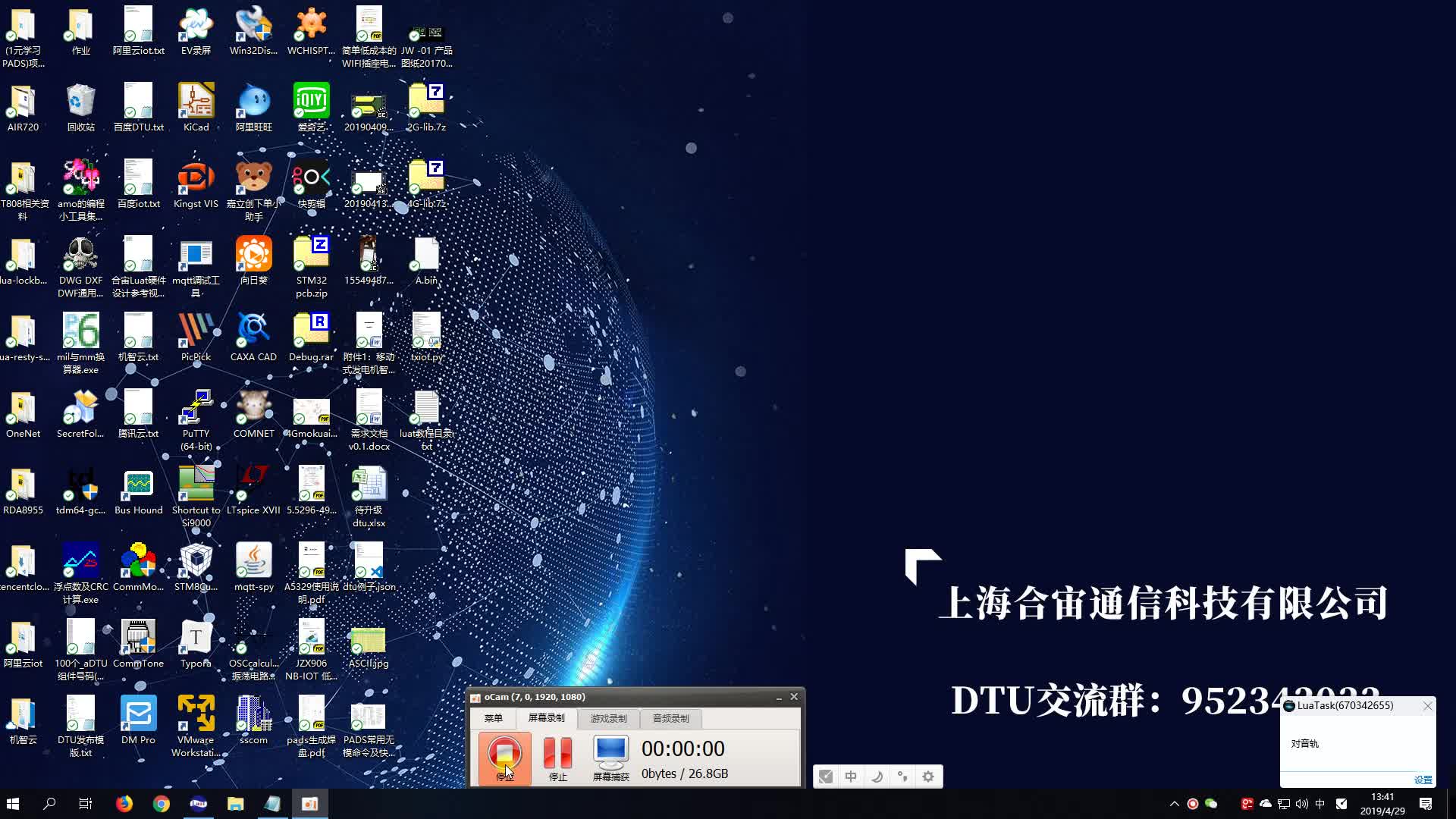Switch to the 游戏录制 tab in oCam
The width and height of the screenshot is (1456, 819).
tap(608, 718)
